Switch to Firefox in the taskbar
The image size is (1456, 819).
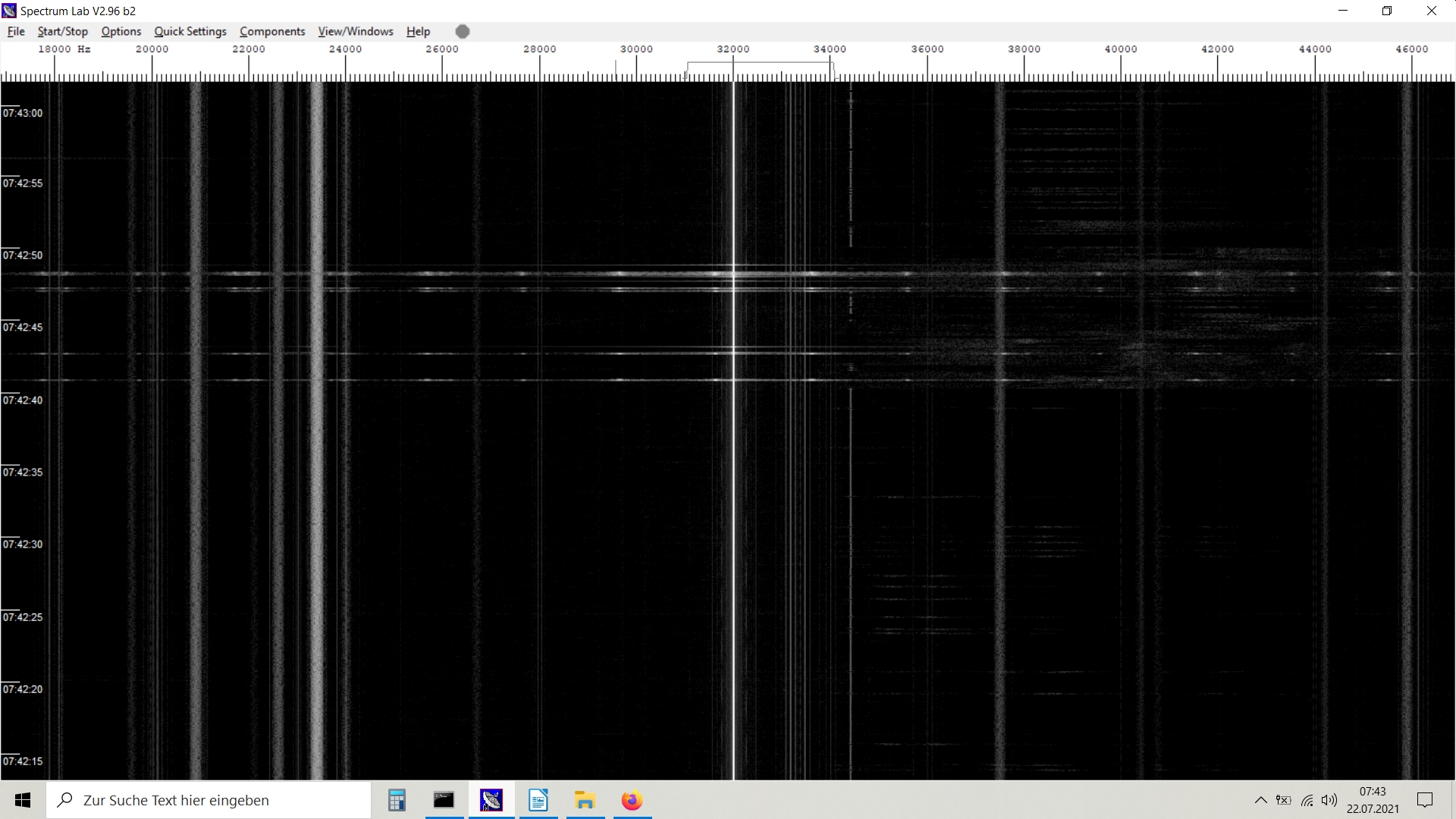point(632,800)
